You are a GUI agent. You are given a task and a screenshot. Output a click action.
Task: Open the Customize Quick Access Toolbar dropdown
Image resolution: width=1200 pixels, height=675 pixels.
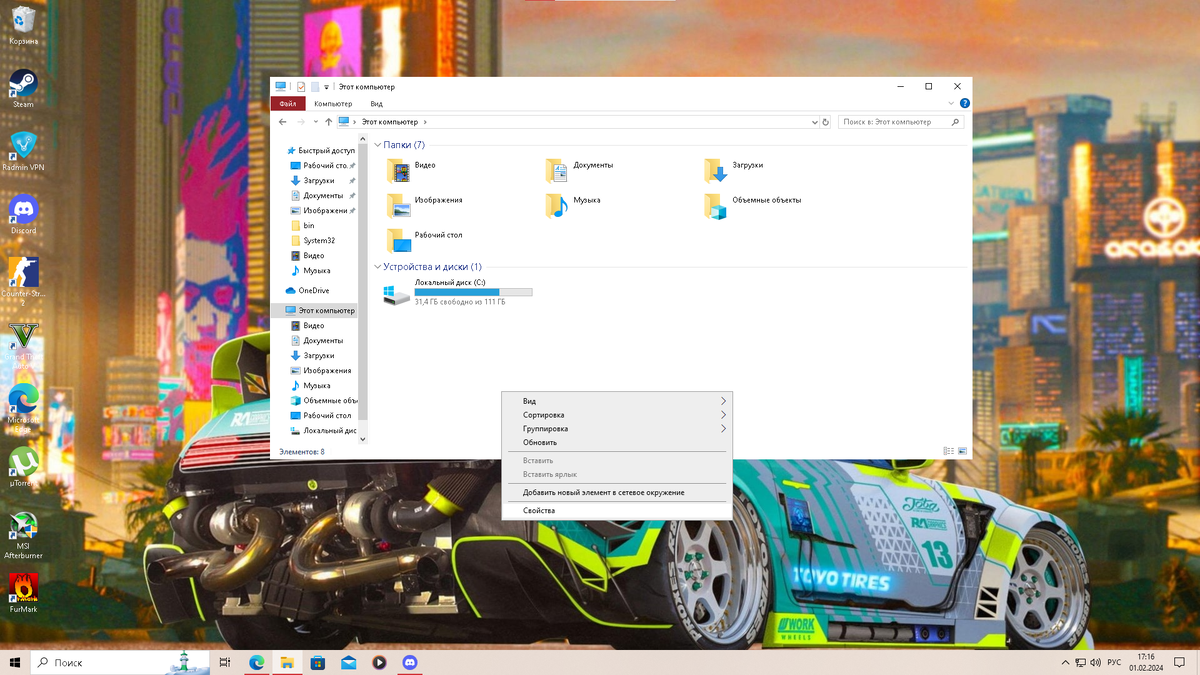pyautogui.click(x=326, y=87)
